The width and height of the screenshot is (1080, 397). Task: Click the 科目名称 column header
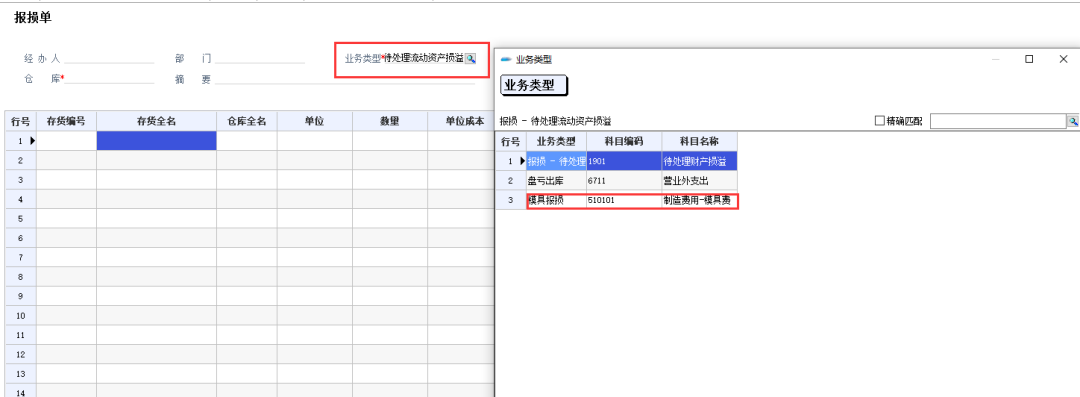click(700, 141)
